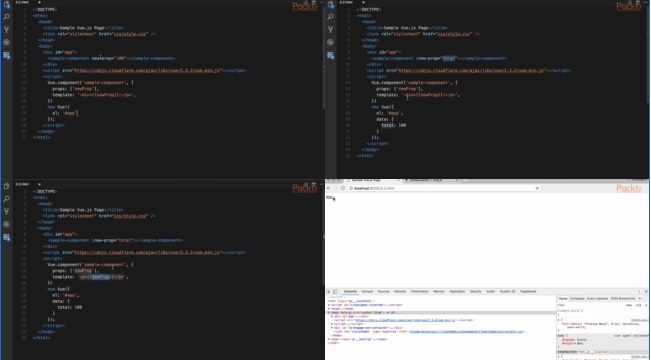Switch to the Elements DevTools tab

(350, 291)
